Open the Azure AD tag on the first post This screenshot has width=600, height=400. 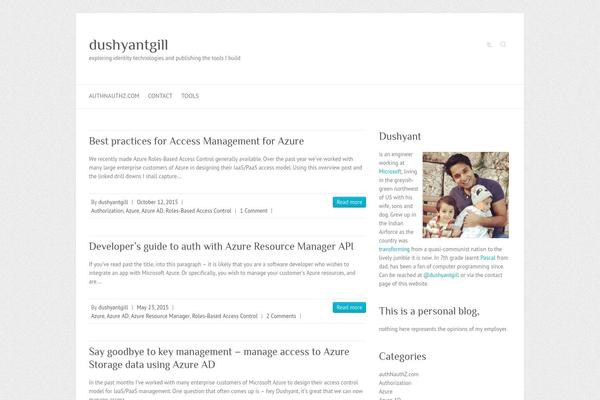coord(152,211)
